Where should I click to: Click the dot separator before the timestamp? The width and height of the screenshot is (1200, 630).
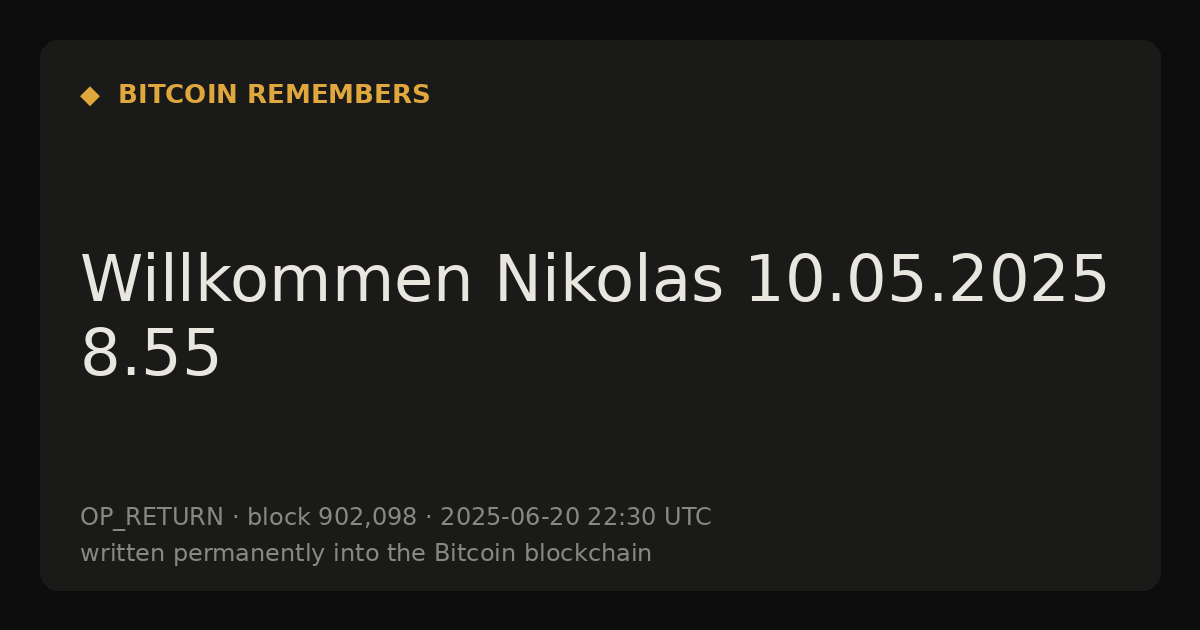(x=429, y=518)
